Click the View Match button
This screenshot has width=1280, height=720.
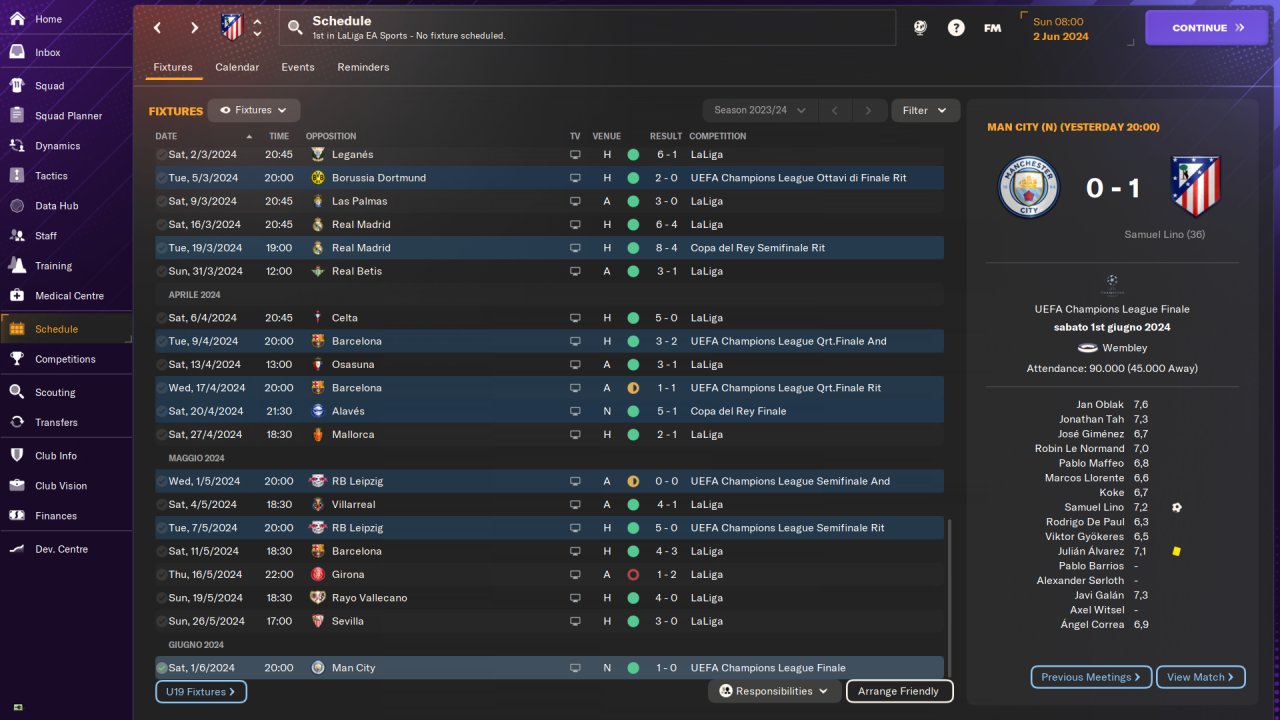1201,677
